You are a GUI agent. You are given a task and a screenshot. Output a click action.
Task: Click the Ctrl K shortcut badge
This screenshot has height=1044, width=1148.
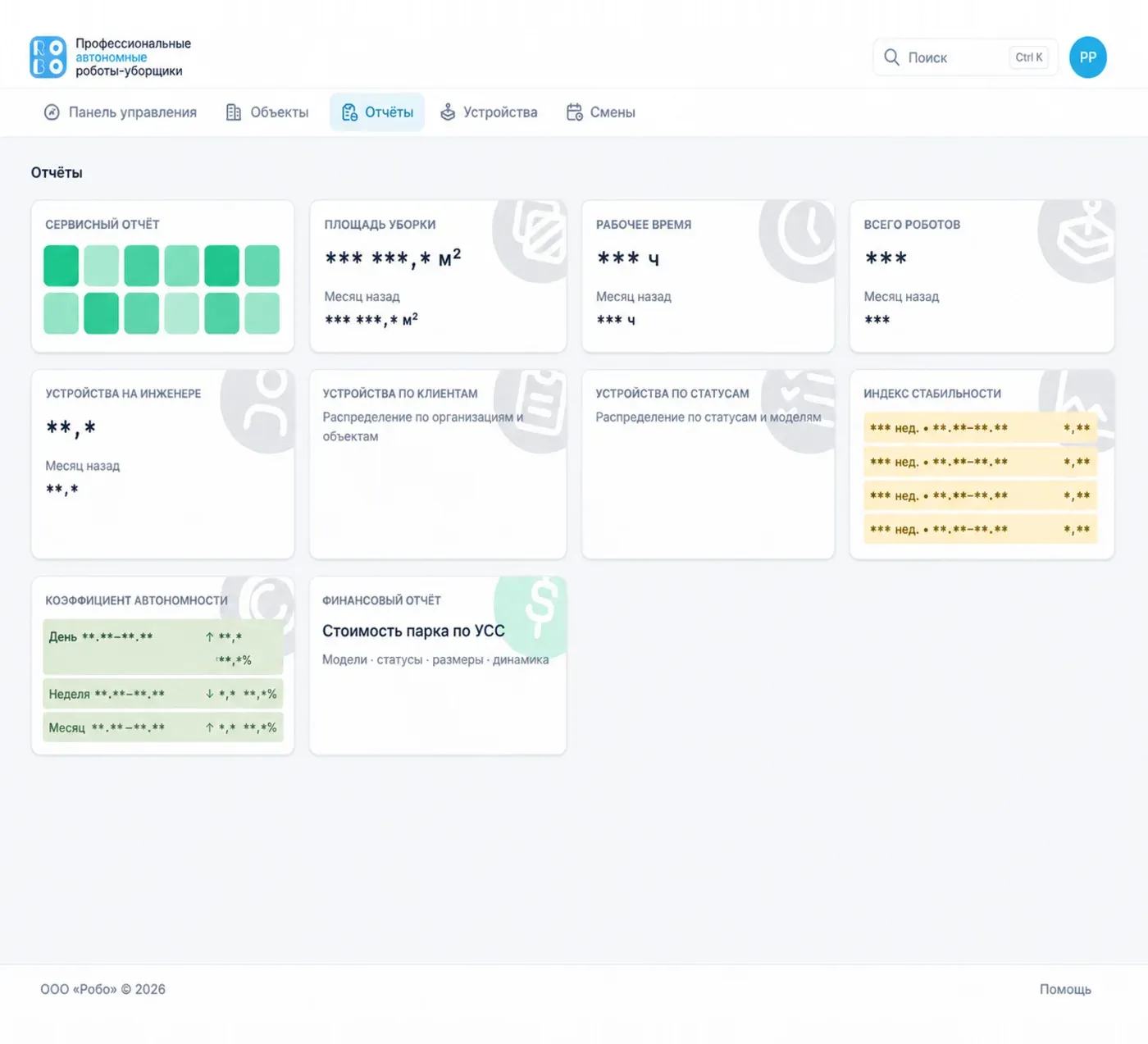1029,57
